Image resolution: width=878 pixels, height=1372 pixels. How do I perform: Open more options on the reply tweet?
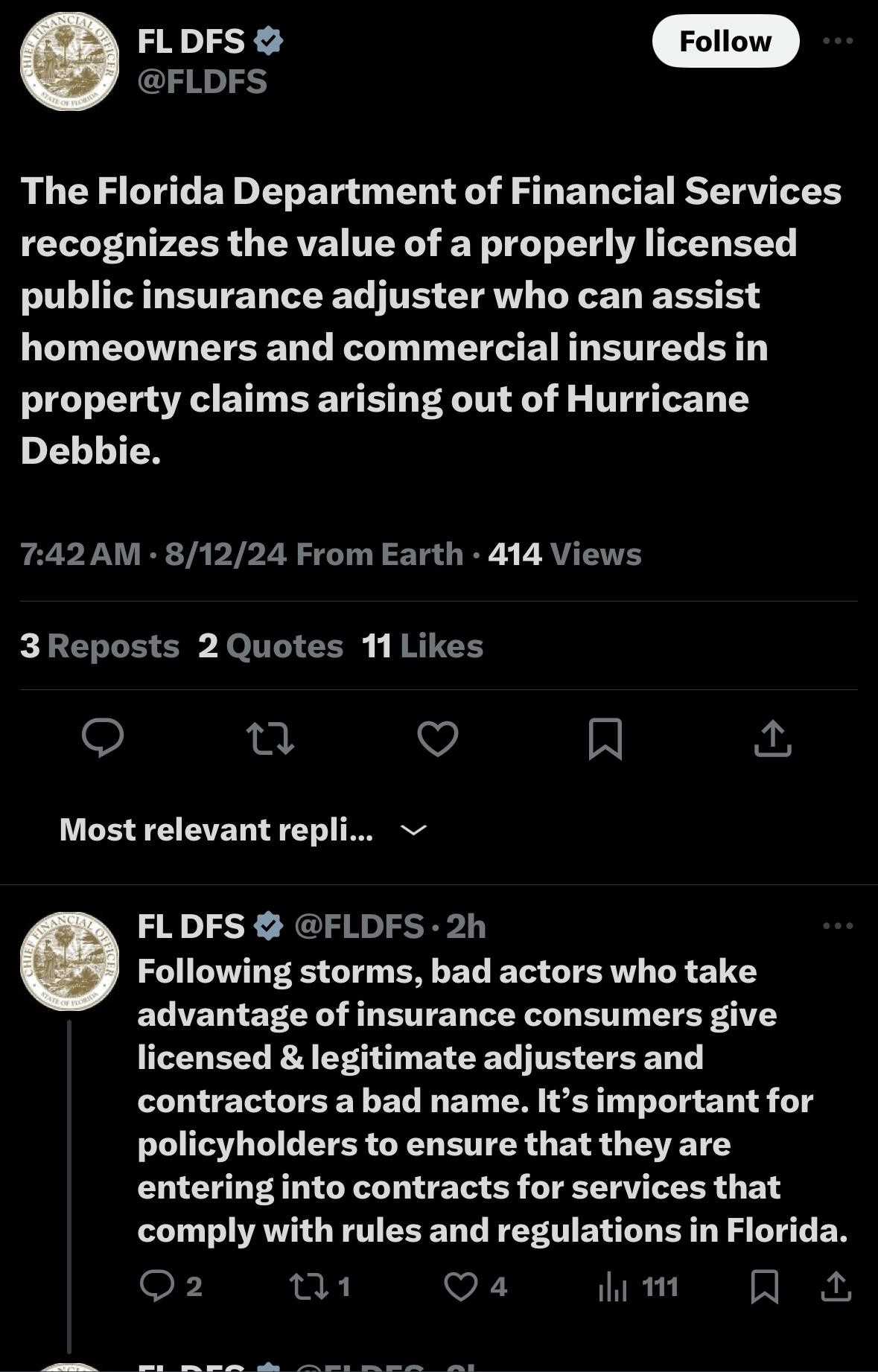[x=839, y=926]
